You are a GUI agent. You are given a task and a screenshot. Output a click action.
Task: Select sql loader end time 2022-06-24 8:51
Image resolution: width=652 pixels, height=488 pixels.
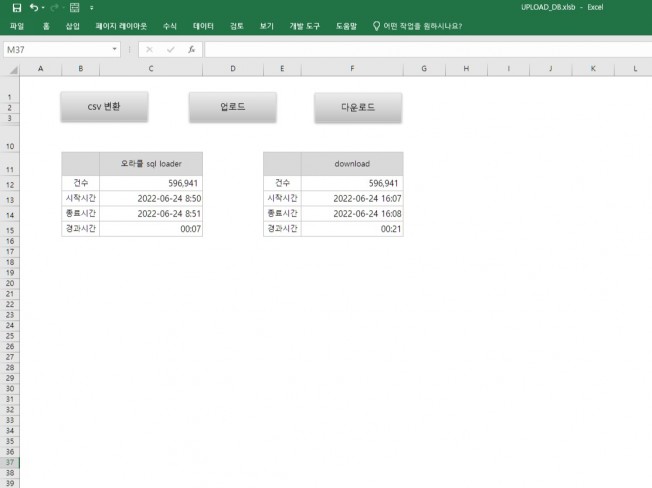[151, 214]
